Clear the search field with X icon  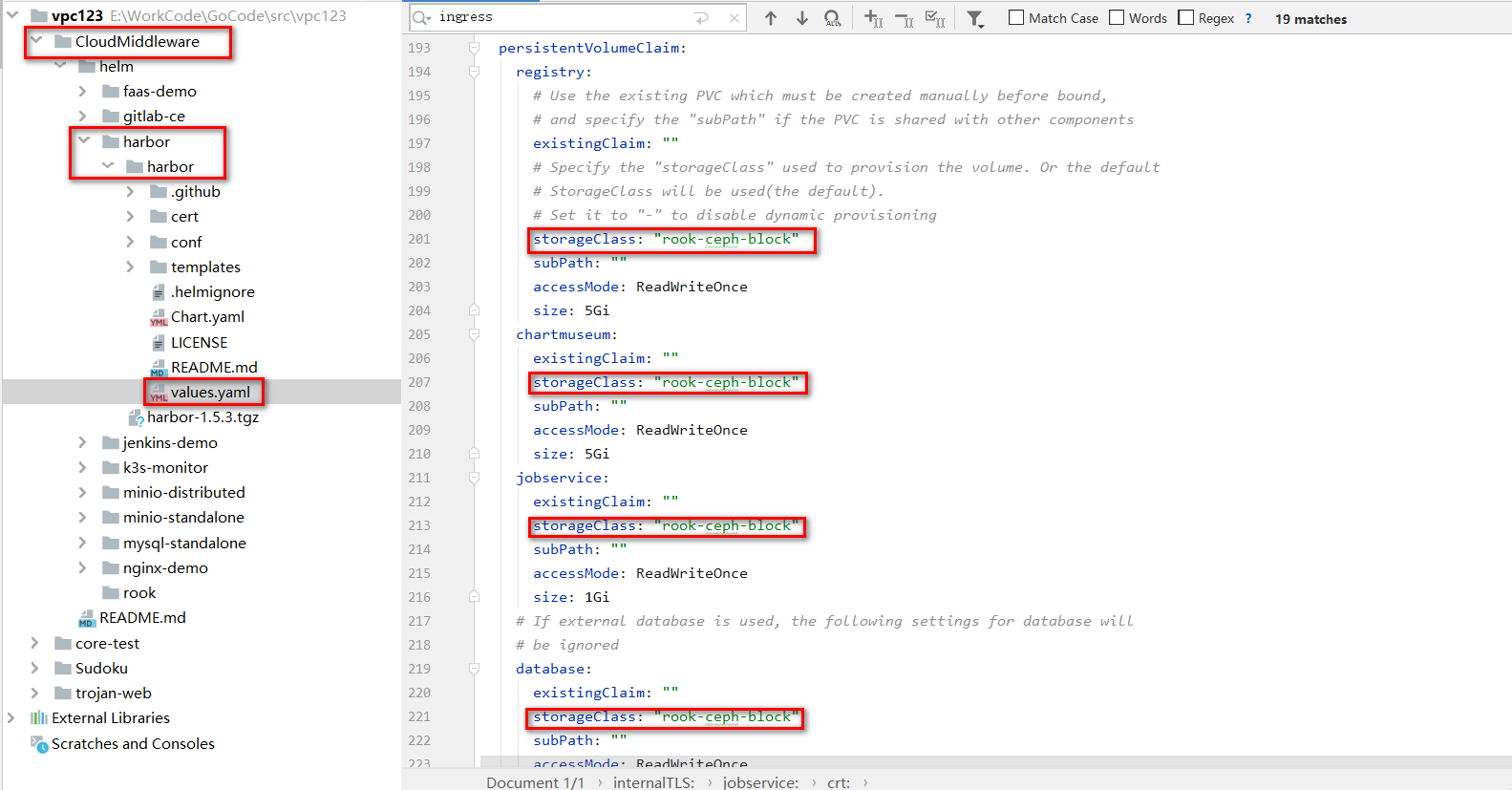(734, 18)
